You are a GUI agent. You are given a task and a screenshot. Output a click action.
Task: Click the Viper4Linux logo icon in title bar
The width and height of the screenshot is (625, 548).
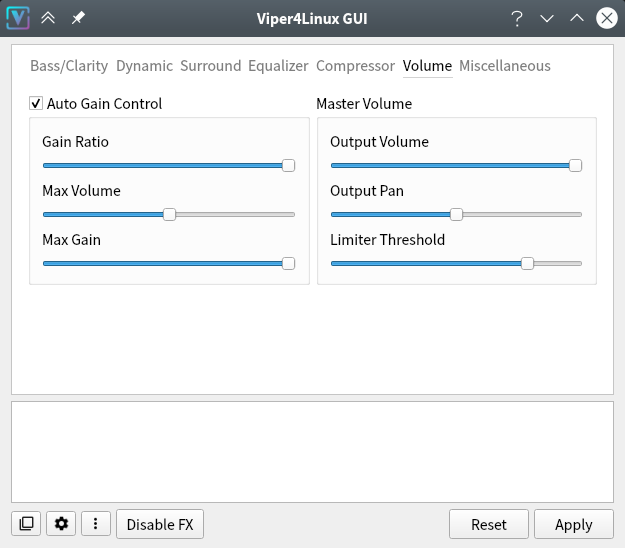pos(18,18)
